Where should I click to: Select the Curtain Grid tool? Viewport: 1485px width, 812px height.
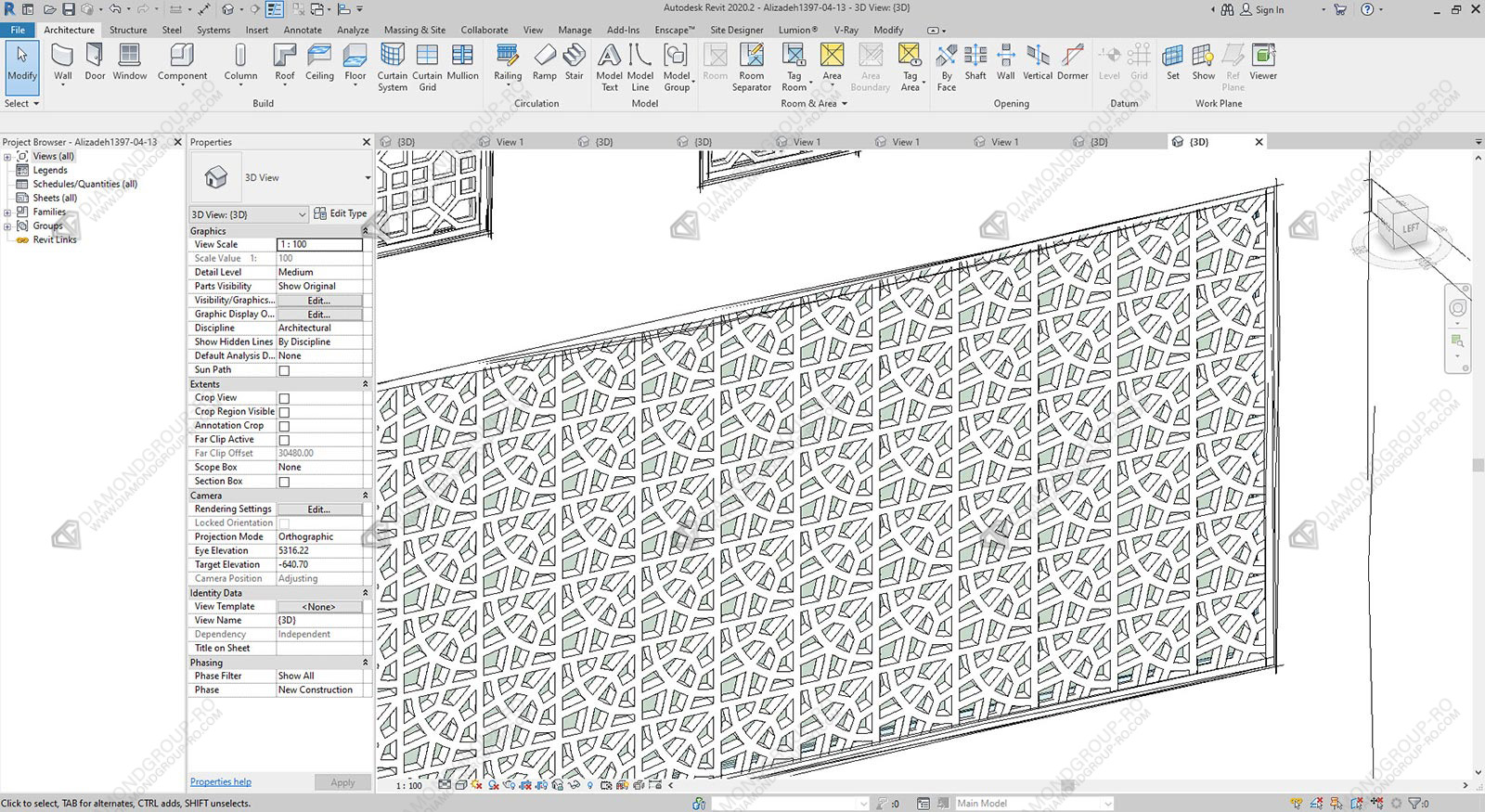click(427, 67)
